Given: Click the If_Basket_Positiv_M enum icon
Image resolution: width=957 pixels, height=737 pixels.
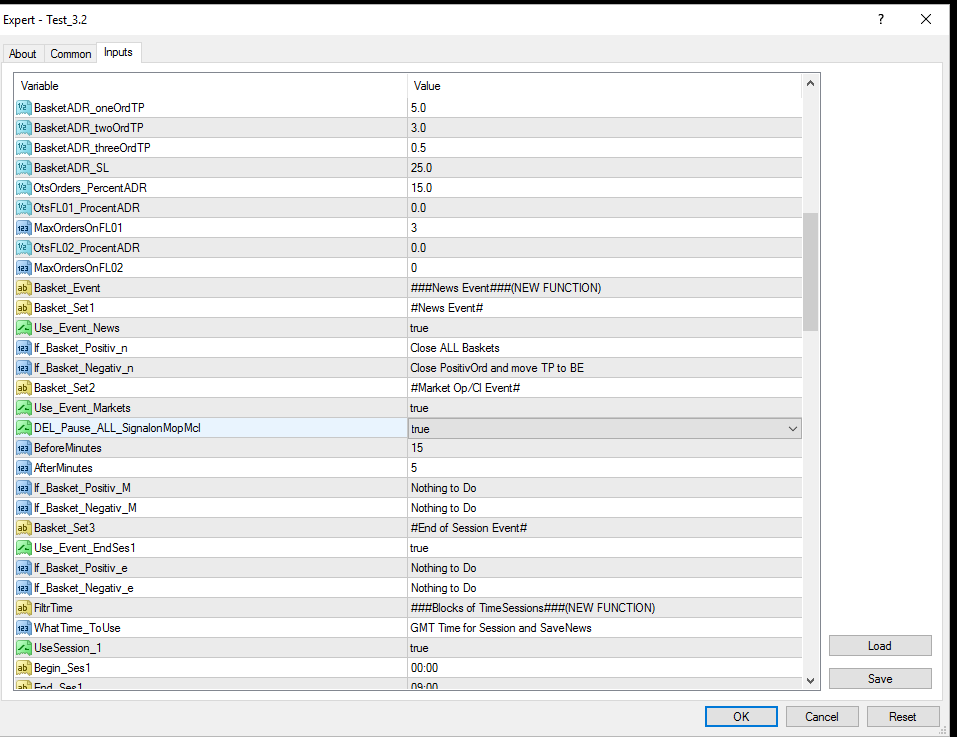Looking at the screenshot, I should 23,488.
